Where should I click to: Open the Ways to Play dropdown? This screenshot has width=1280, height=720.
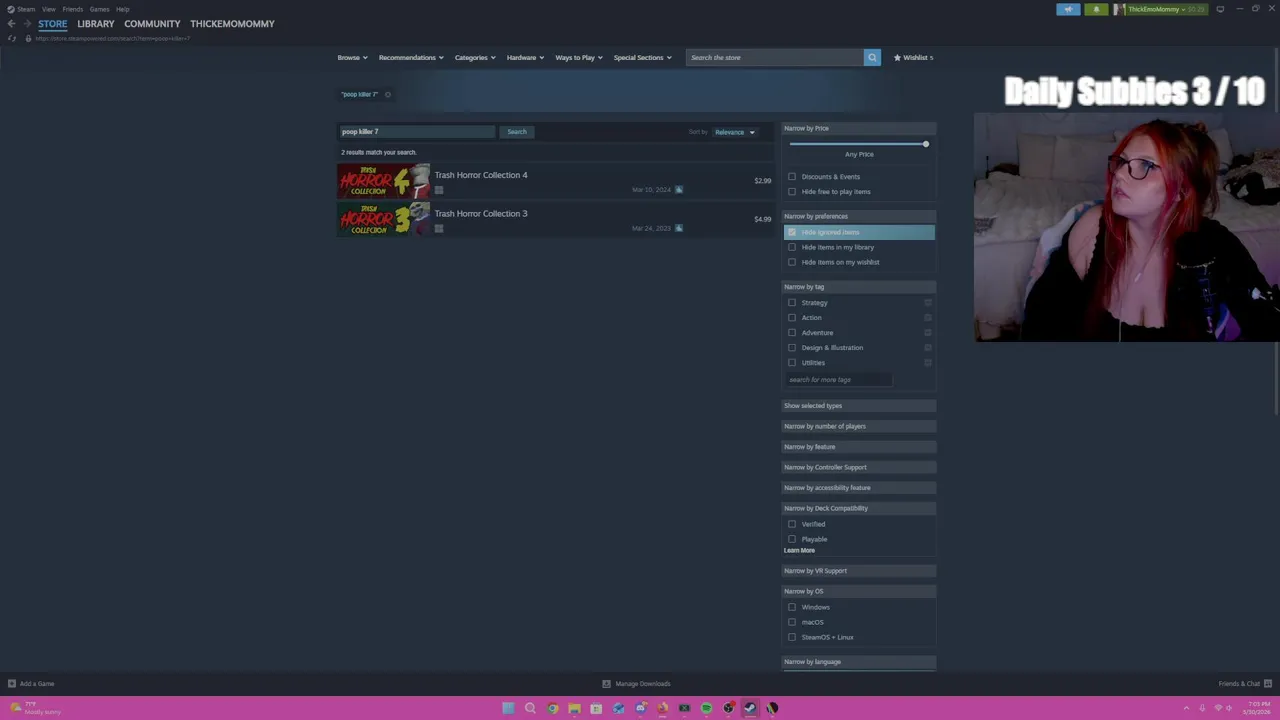tap(579, 57)
